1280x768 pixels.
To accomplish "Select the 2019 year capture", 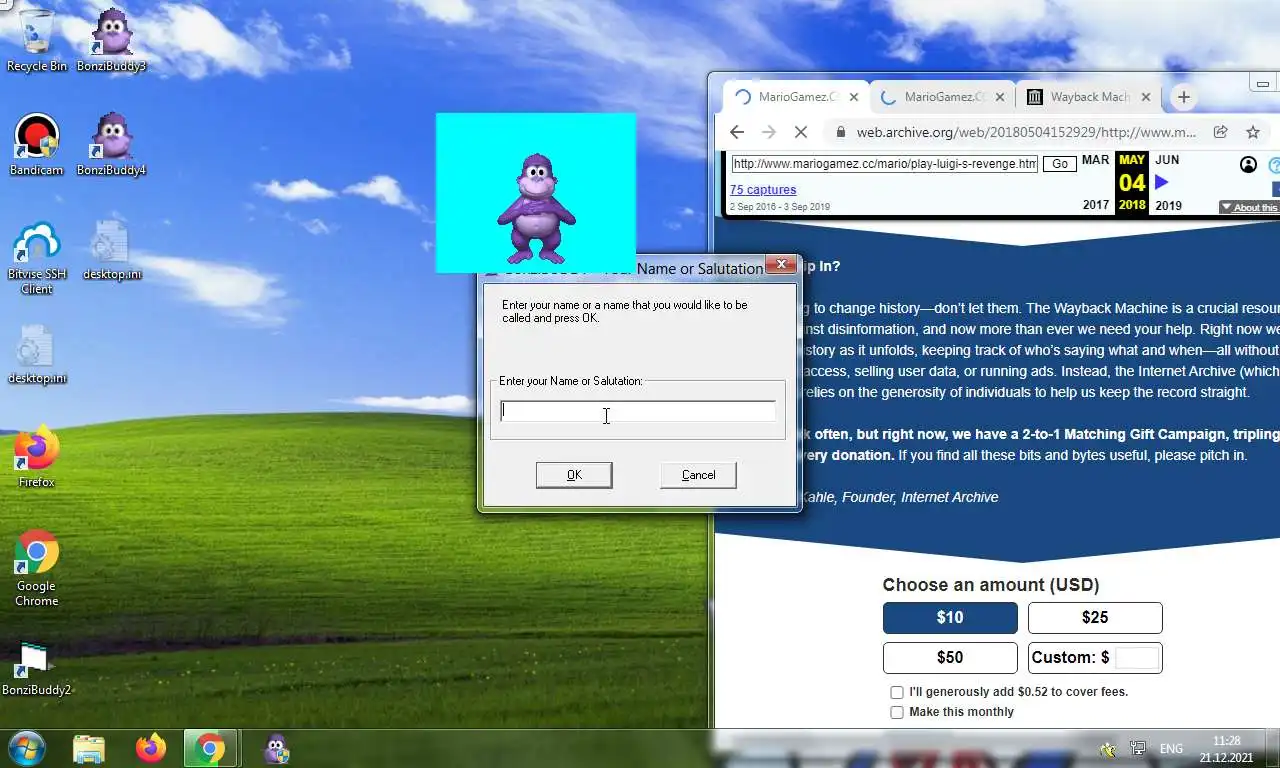I will coord(1168,205).
